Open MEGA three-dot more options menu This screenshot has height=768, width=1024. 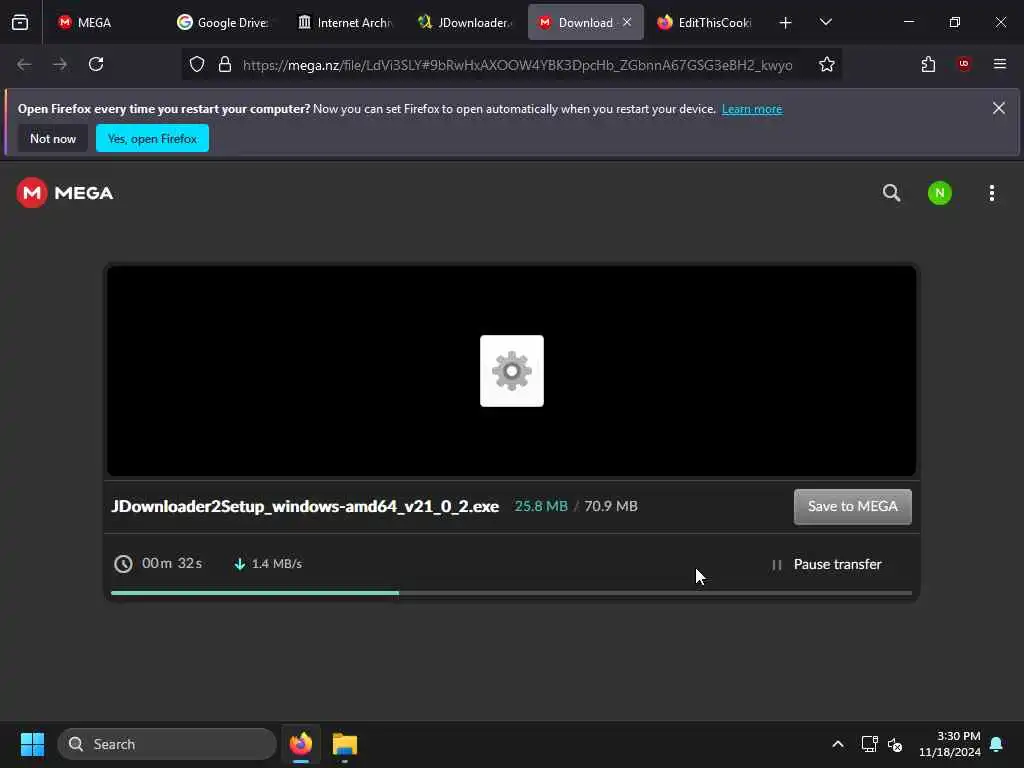click(x=992, y=193)
